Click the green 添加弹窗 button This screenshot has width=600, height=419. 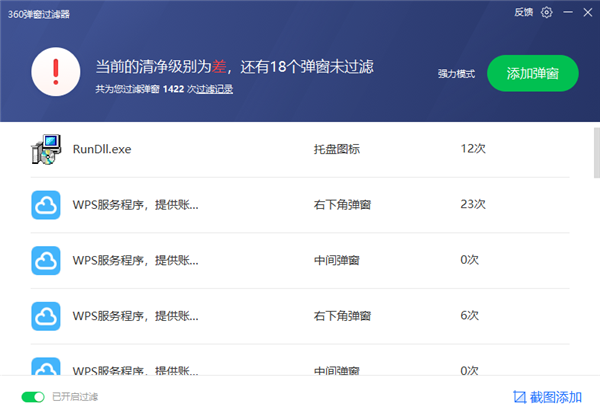click(533, 73)
